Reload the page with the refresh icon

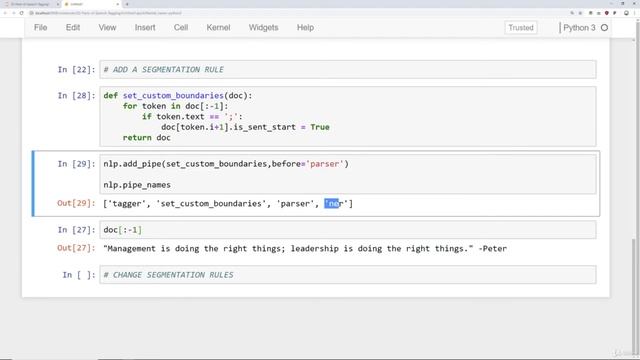[x=21, y=13]
